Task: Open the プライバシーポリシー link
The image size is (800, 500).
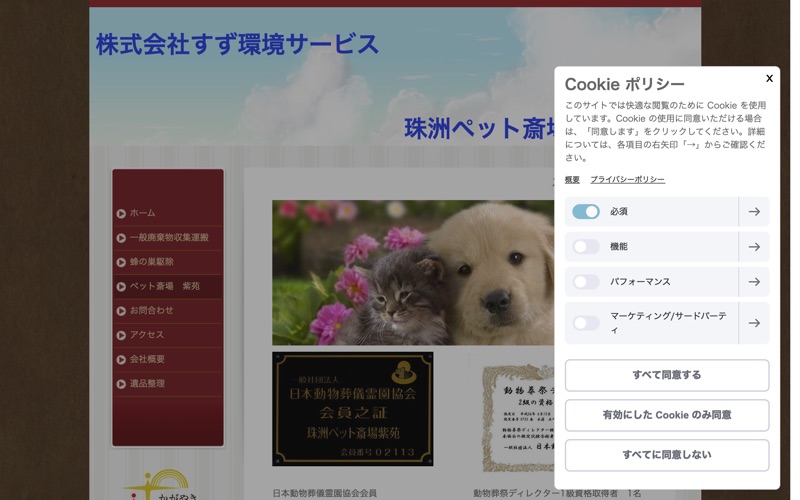Action: 628,180
